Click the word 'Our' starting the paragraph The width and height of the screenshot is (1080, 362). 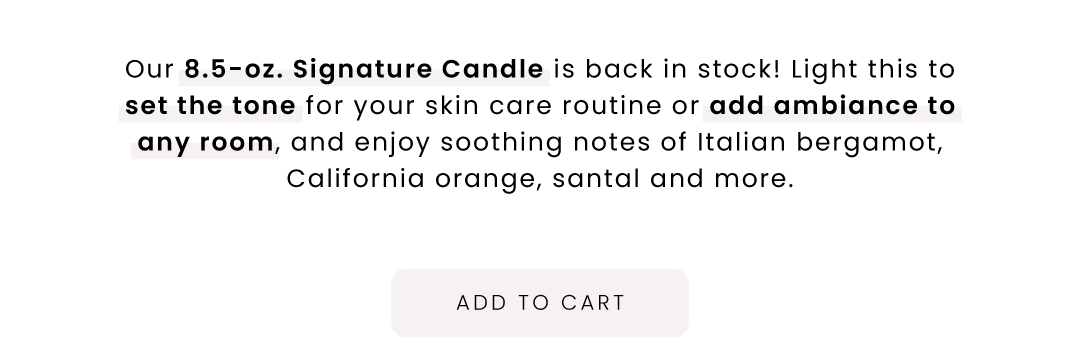pyautogui.click(x=149, y=70)
